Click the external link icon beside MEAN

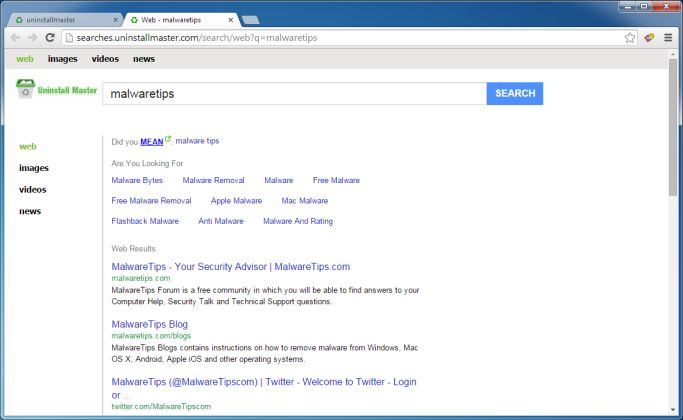168,139
